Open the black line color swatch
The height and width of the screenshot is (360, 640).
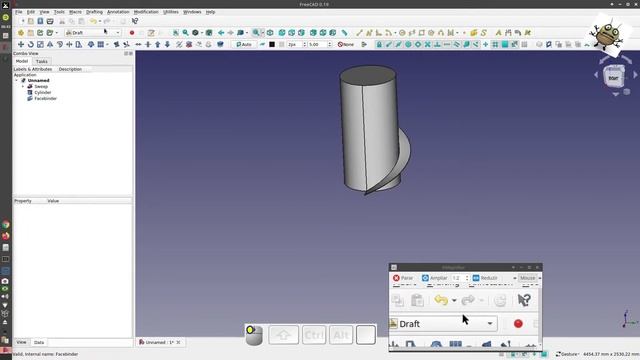click(x=272, y=44)
